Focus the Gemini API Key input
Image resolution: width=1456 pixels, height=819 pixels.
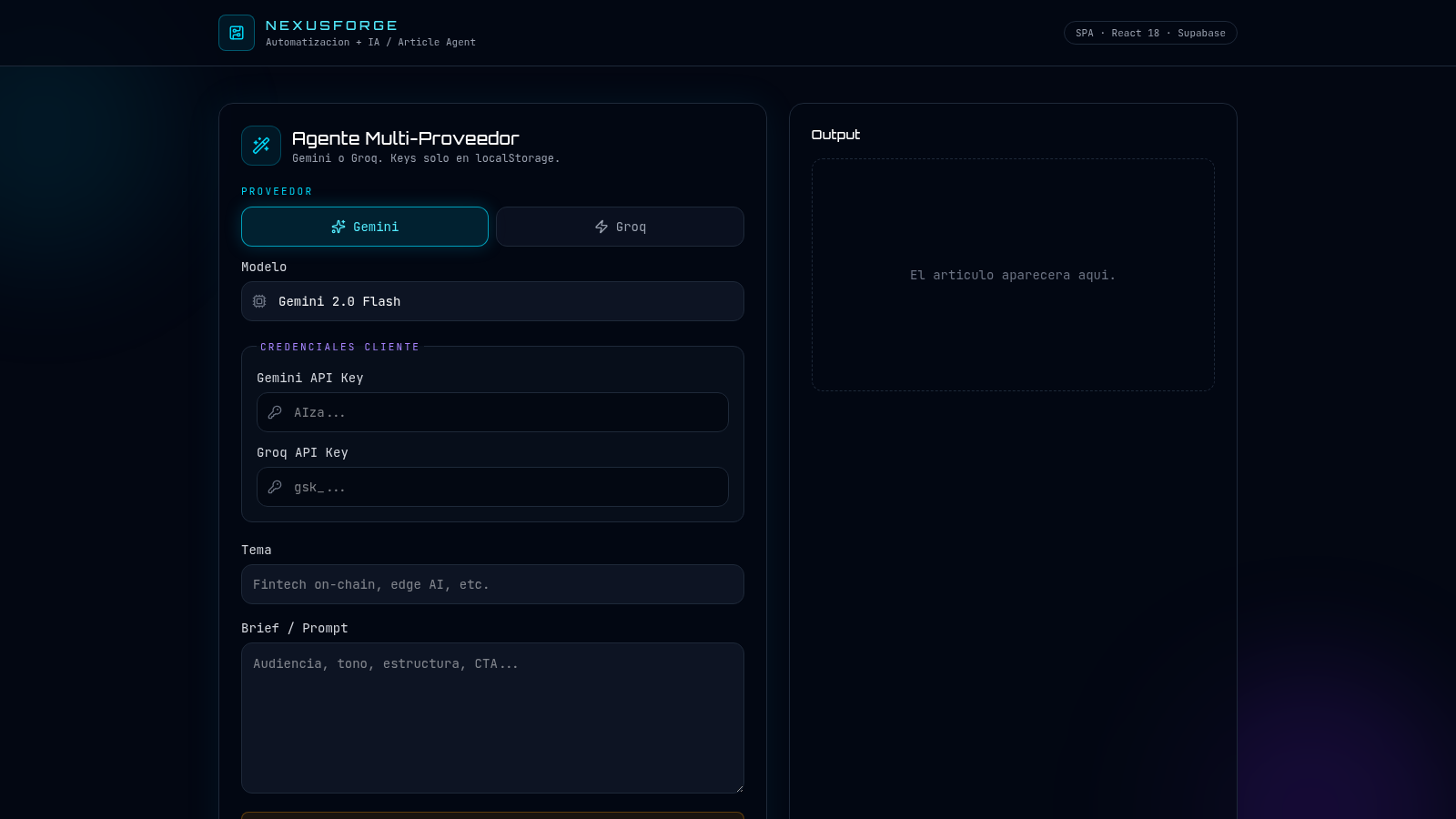click(492, 412)
